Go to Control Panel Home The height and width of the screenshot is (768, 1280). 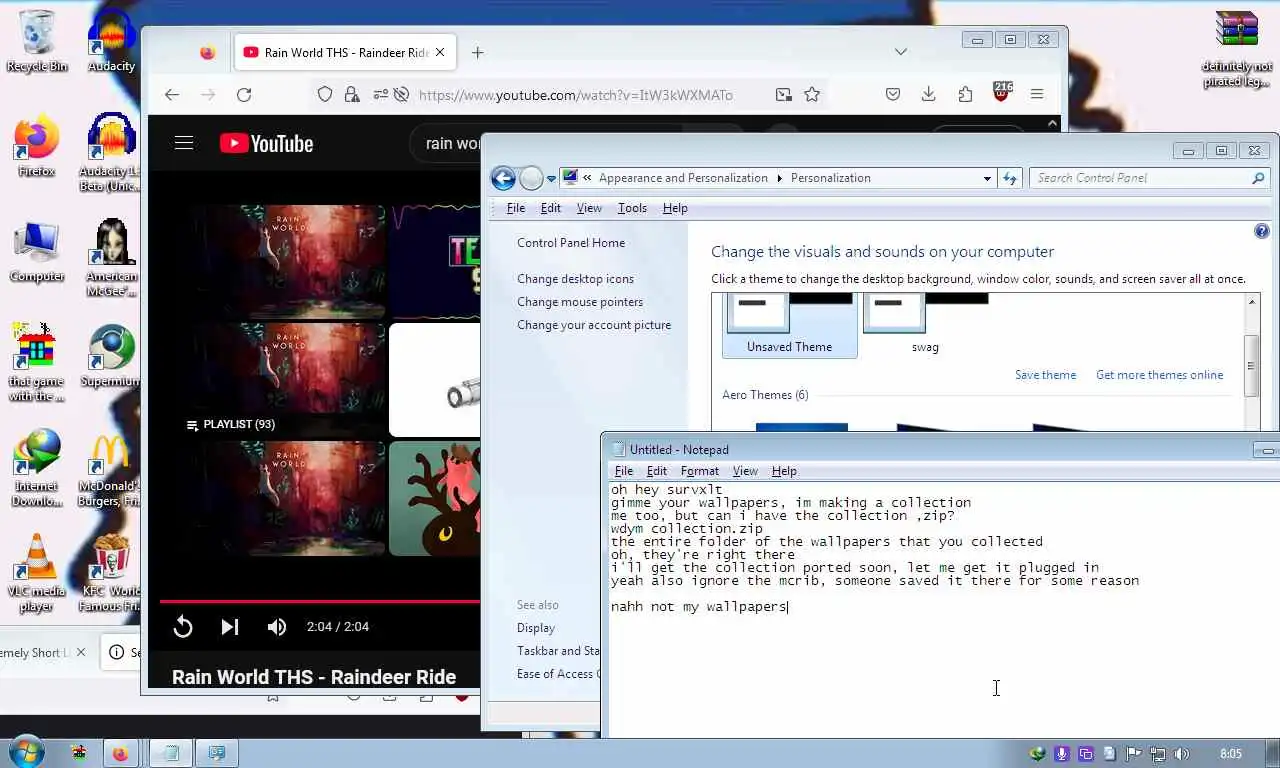coord(571,243)
